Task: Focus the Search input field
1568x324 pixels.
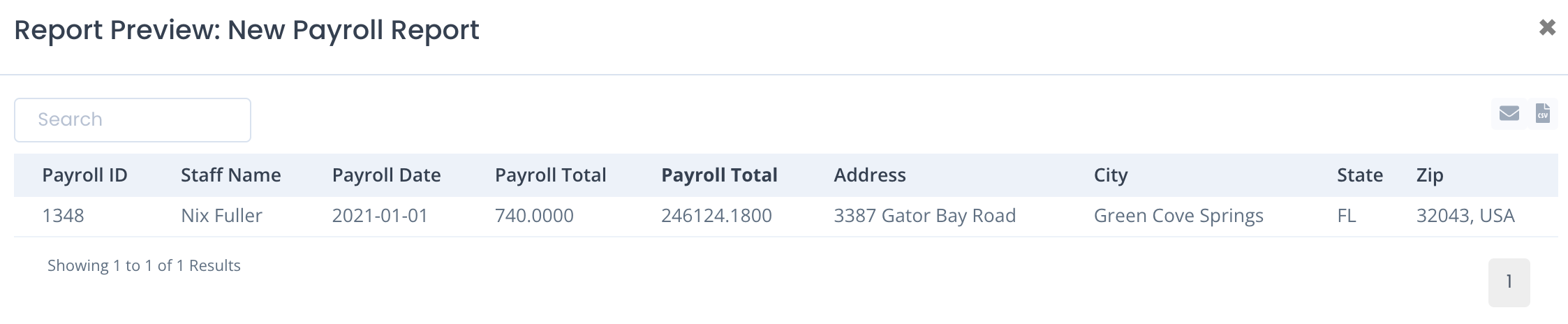Action: [x=133, y=120]
